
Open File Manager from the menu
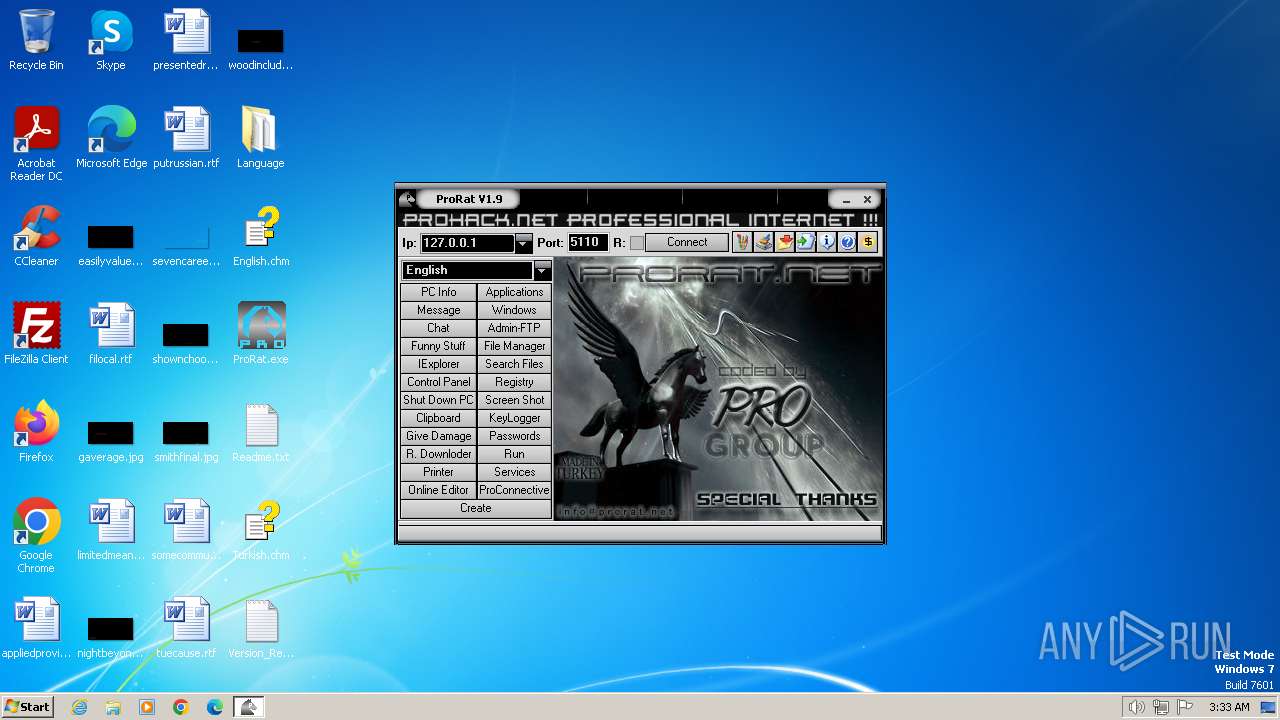click(x=514, y=346)
